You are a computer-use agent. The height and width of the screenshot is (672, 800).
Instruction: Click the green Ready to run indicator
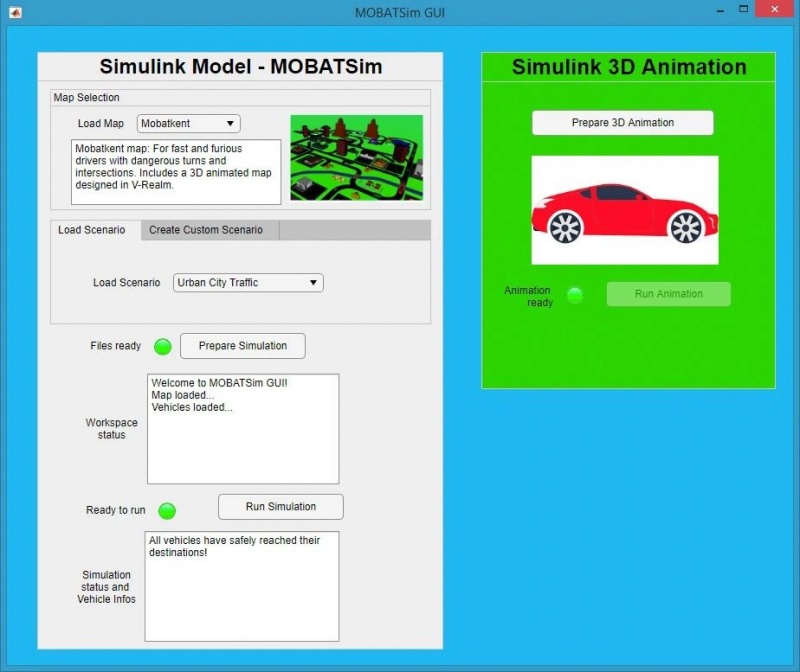[x=167, y=511]
